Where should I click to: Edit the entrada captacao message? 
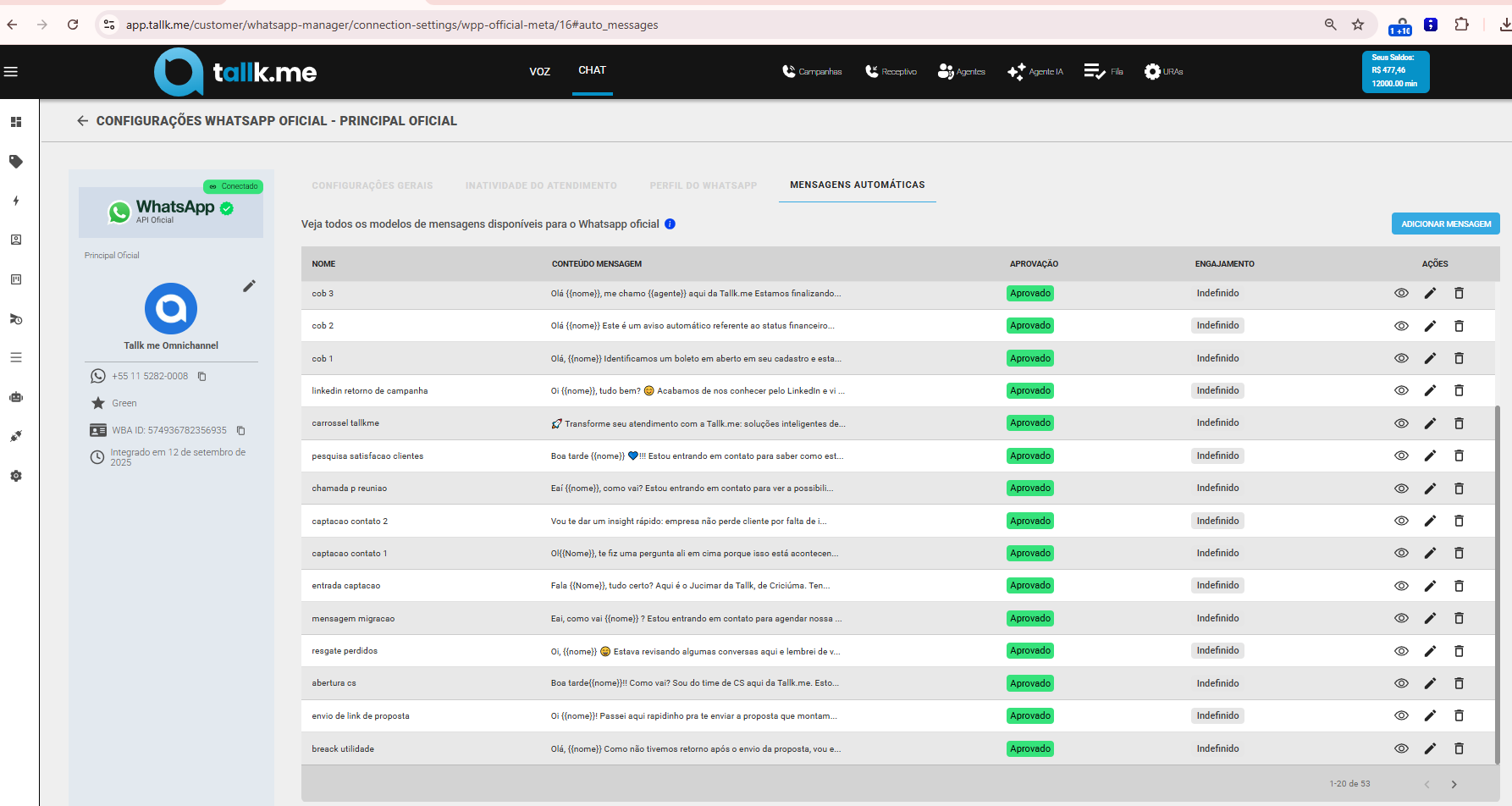click(1430, 586)
